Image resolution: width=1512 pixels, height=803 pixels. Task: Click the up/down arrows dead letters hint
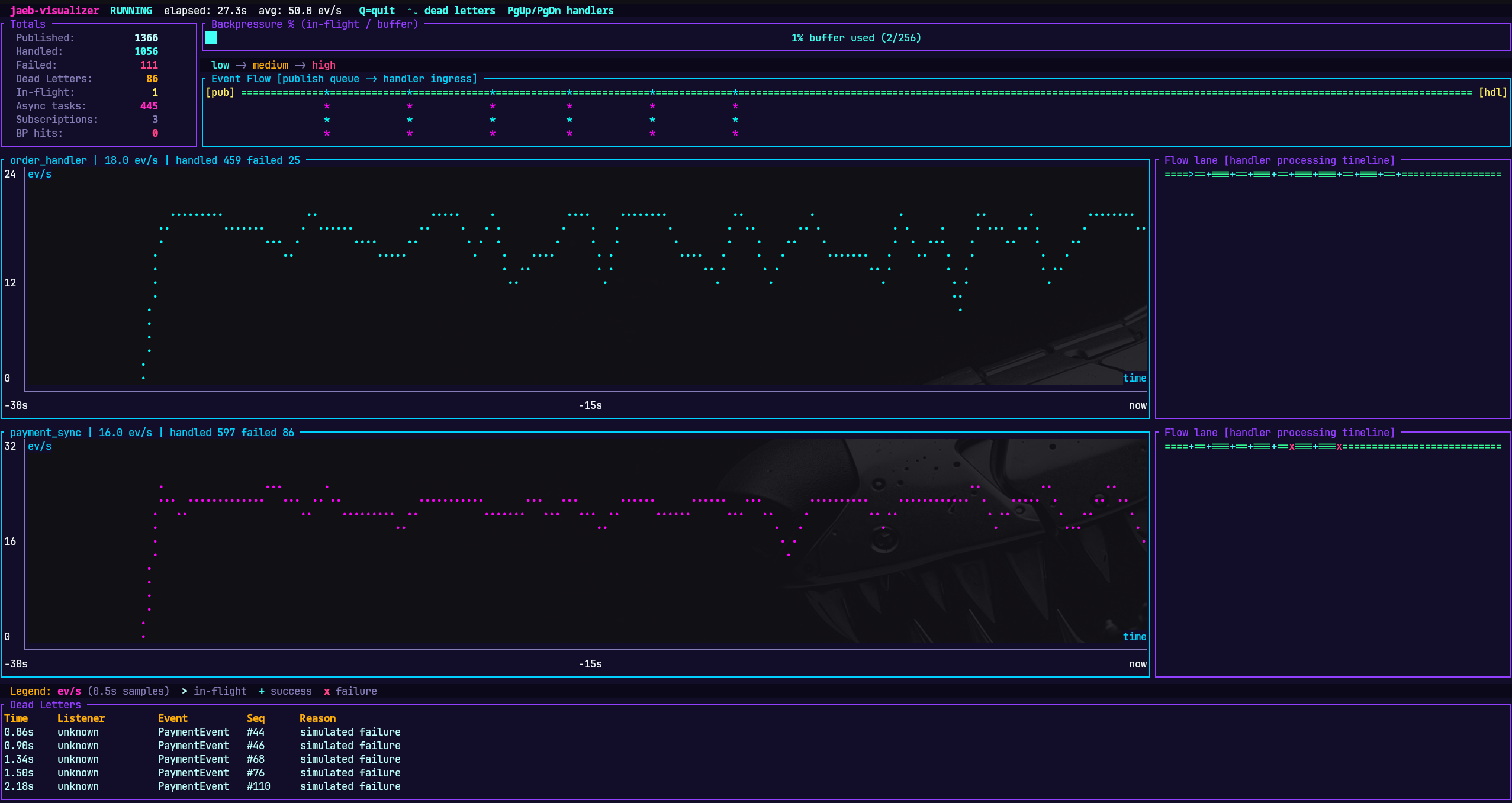[451, 11]
